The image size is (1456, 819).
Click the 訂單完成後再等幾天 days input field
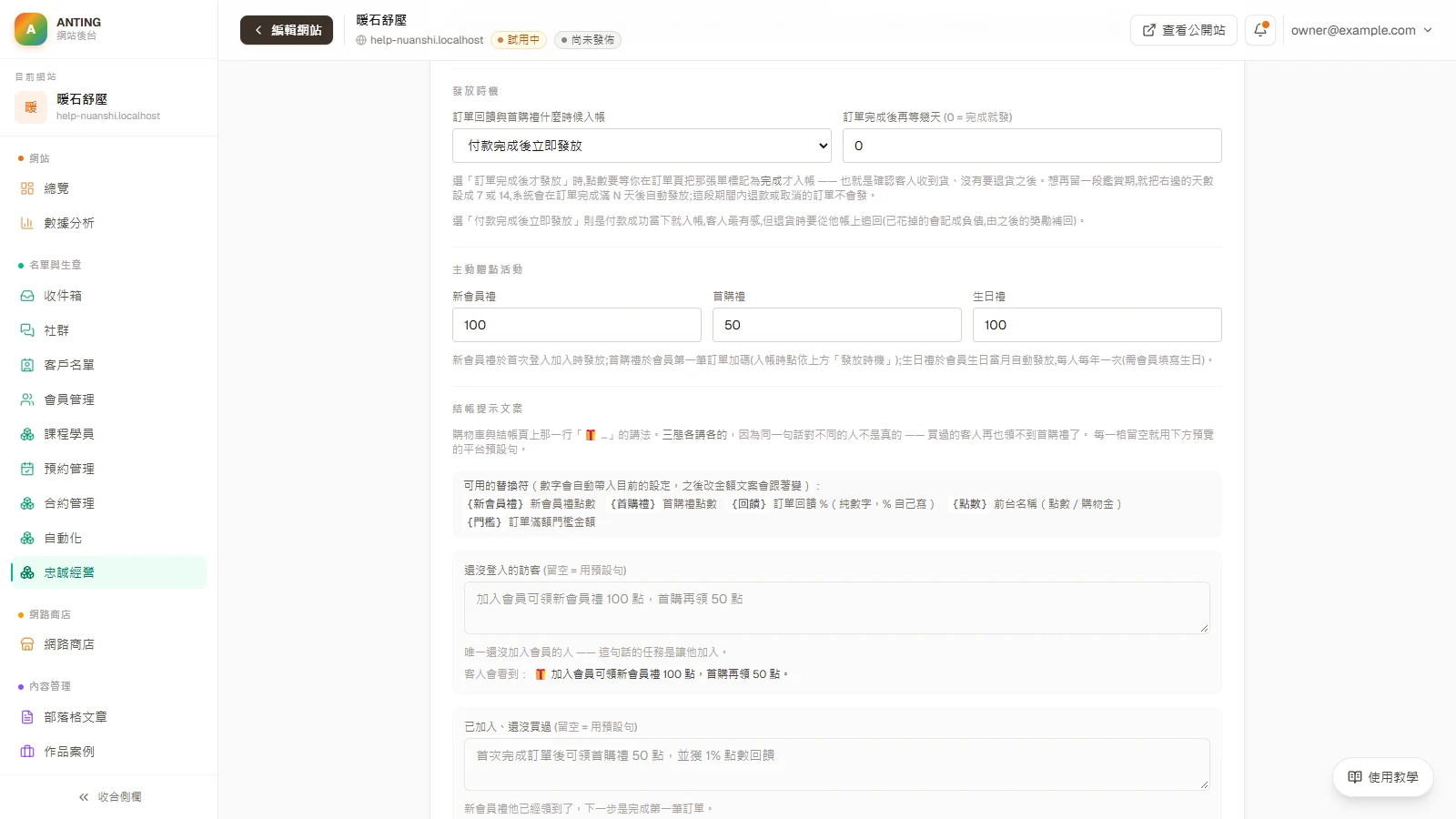(x=1032, y=146)
